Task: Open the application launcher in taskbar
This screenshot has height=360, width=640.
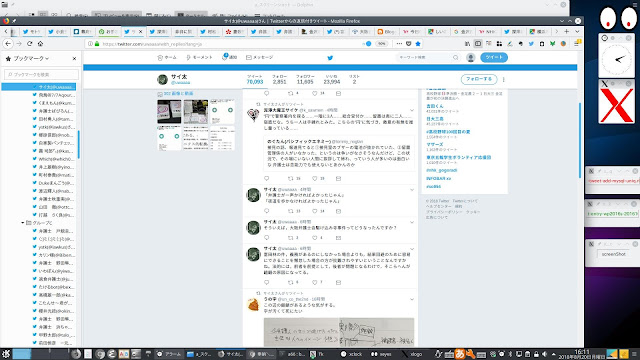Action: (x=6, y=353)
